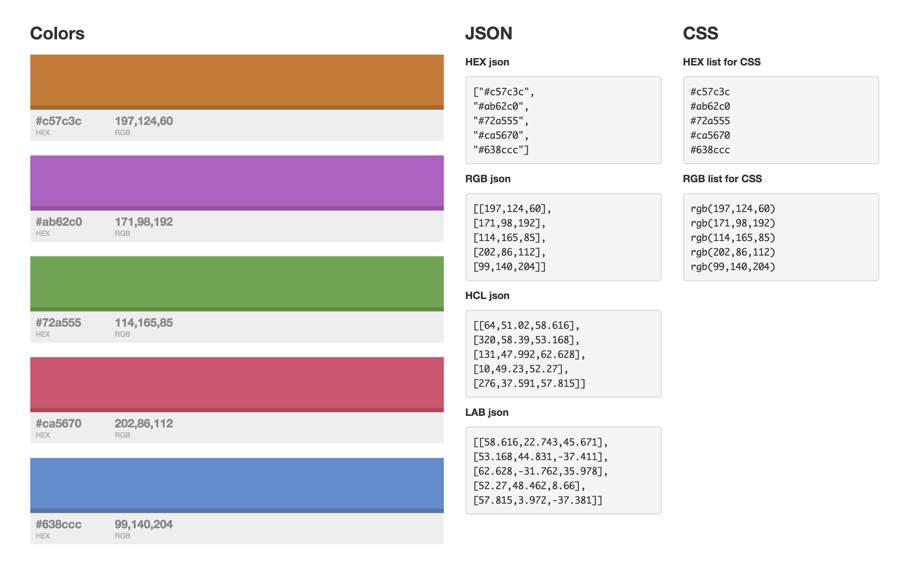
Task: Click the orange #c57c3c color swatch
Action: 236,81
